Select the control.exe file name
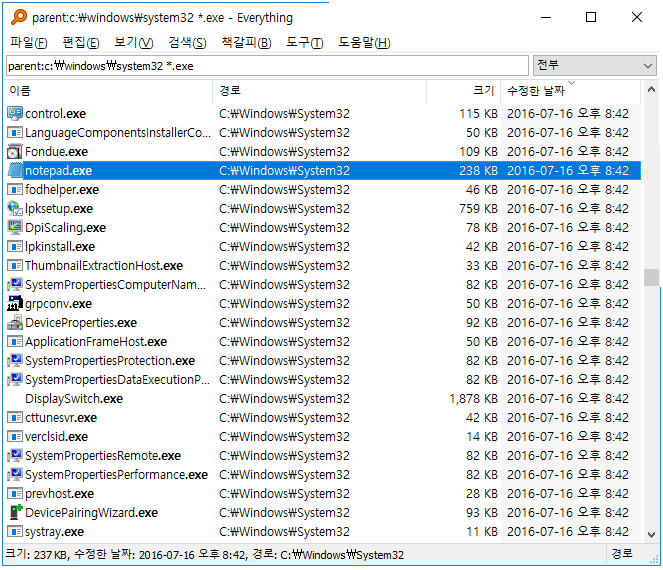663x570 pixels. (x=55, y=113)
